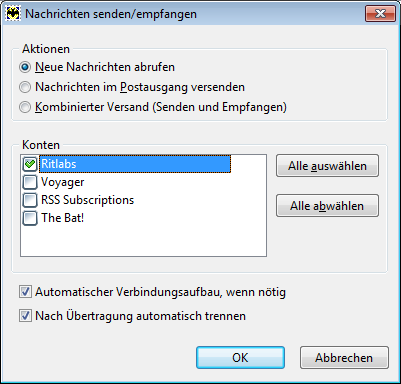Confirm the dialog with OK
Screen dimensions: 401x384
click(240, 358)
